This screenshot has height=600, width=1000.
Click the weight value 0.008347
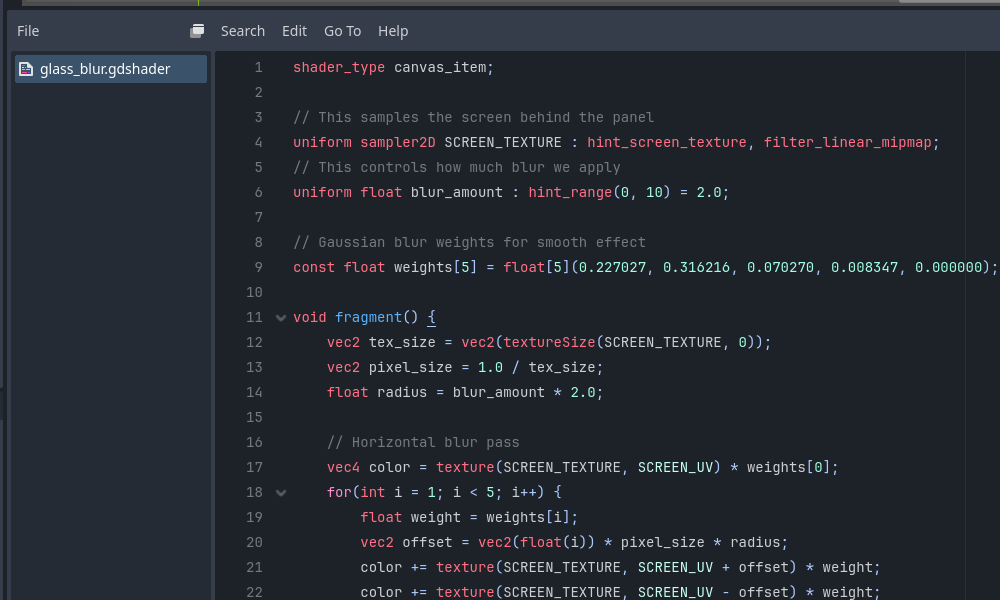(x=864, y=268)
